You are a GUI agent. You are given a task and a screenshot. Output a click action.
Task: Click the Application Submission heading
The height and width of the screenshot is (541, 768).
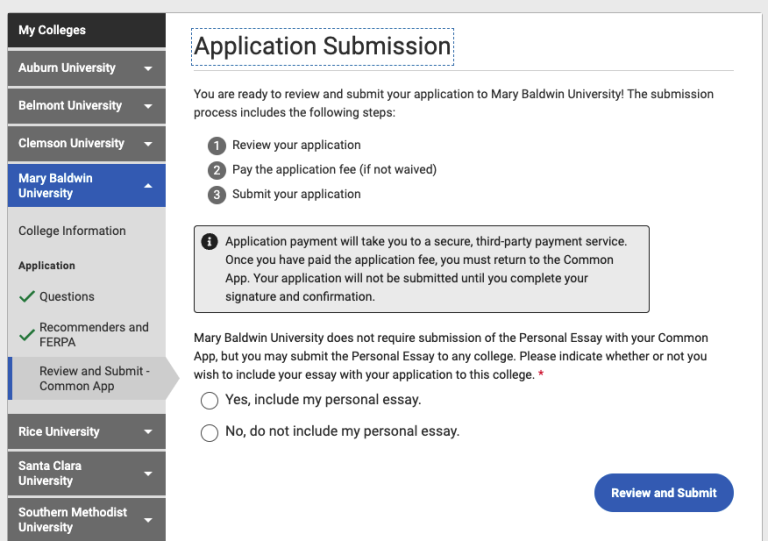point(322,47)
